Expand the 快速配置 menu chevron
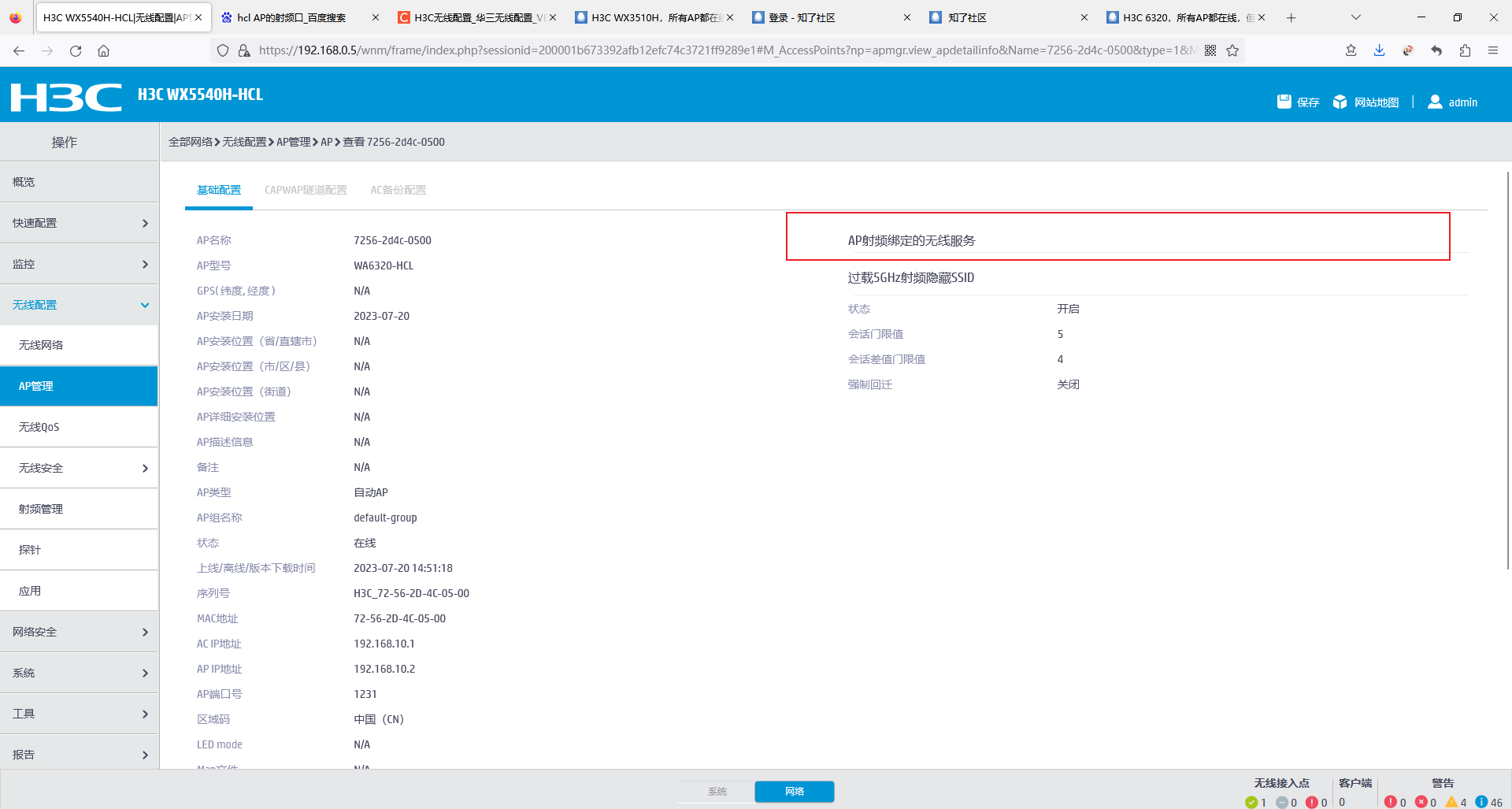The image size is (1512, 809). pyautogui.click(x=145, y=223)
